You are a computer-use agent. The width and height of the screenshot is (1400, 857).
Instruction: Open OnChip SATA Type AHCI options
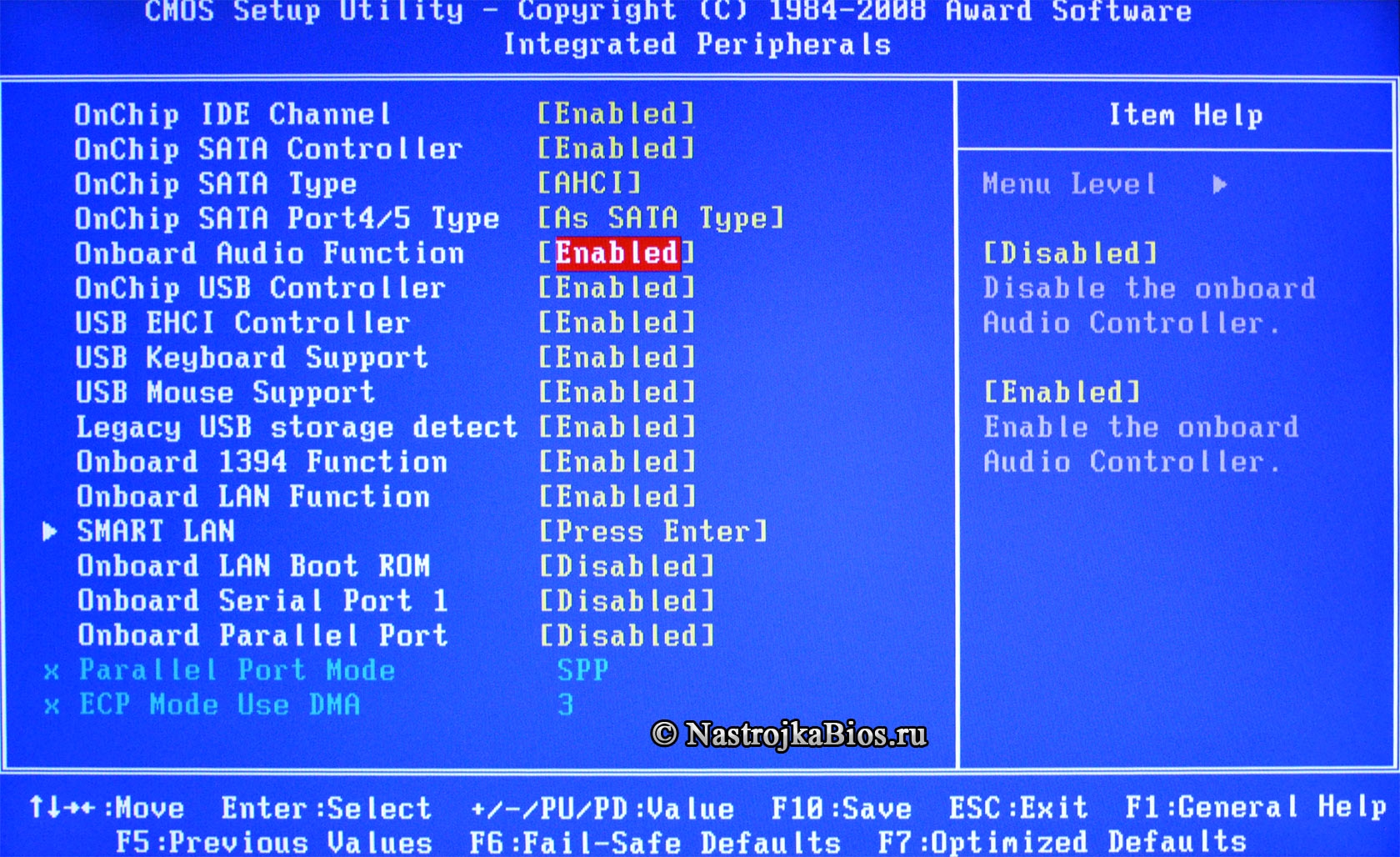click(590, 183)
